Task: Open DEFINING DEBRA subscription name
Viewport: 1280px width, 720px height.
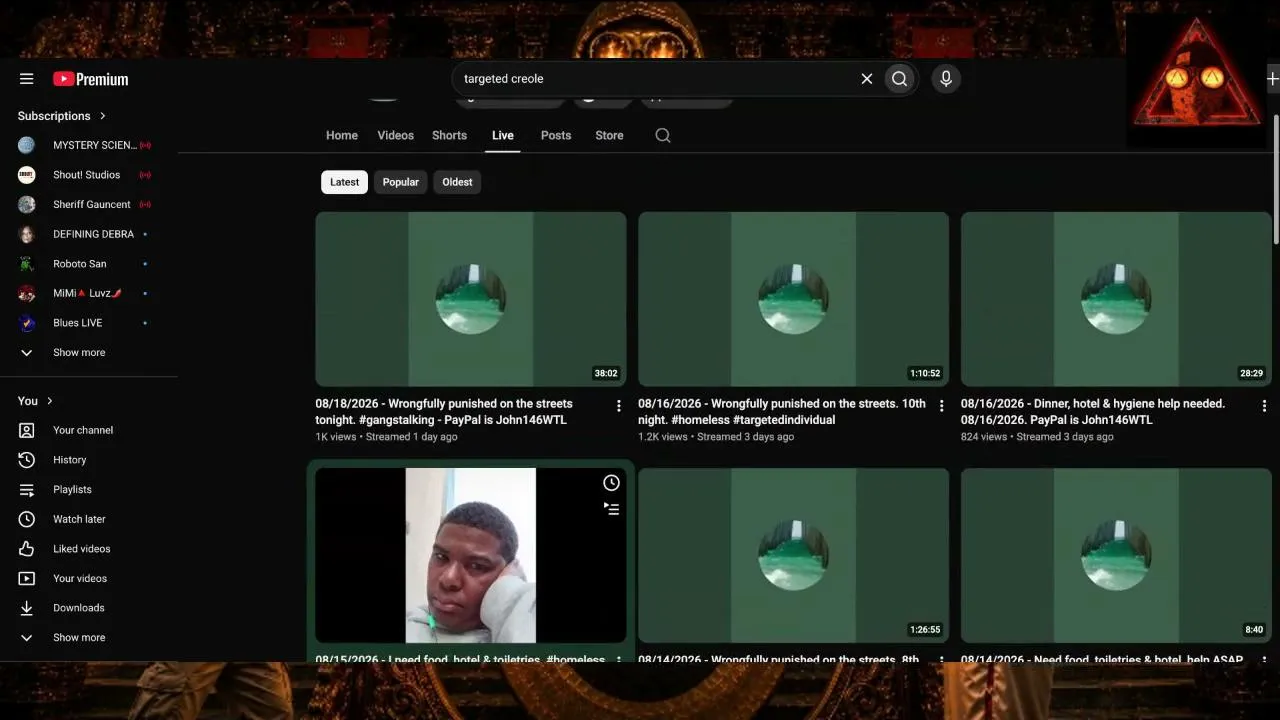Action: point(93,234)
